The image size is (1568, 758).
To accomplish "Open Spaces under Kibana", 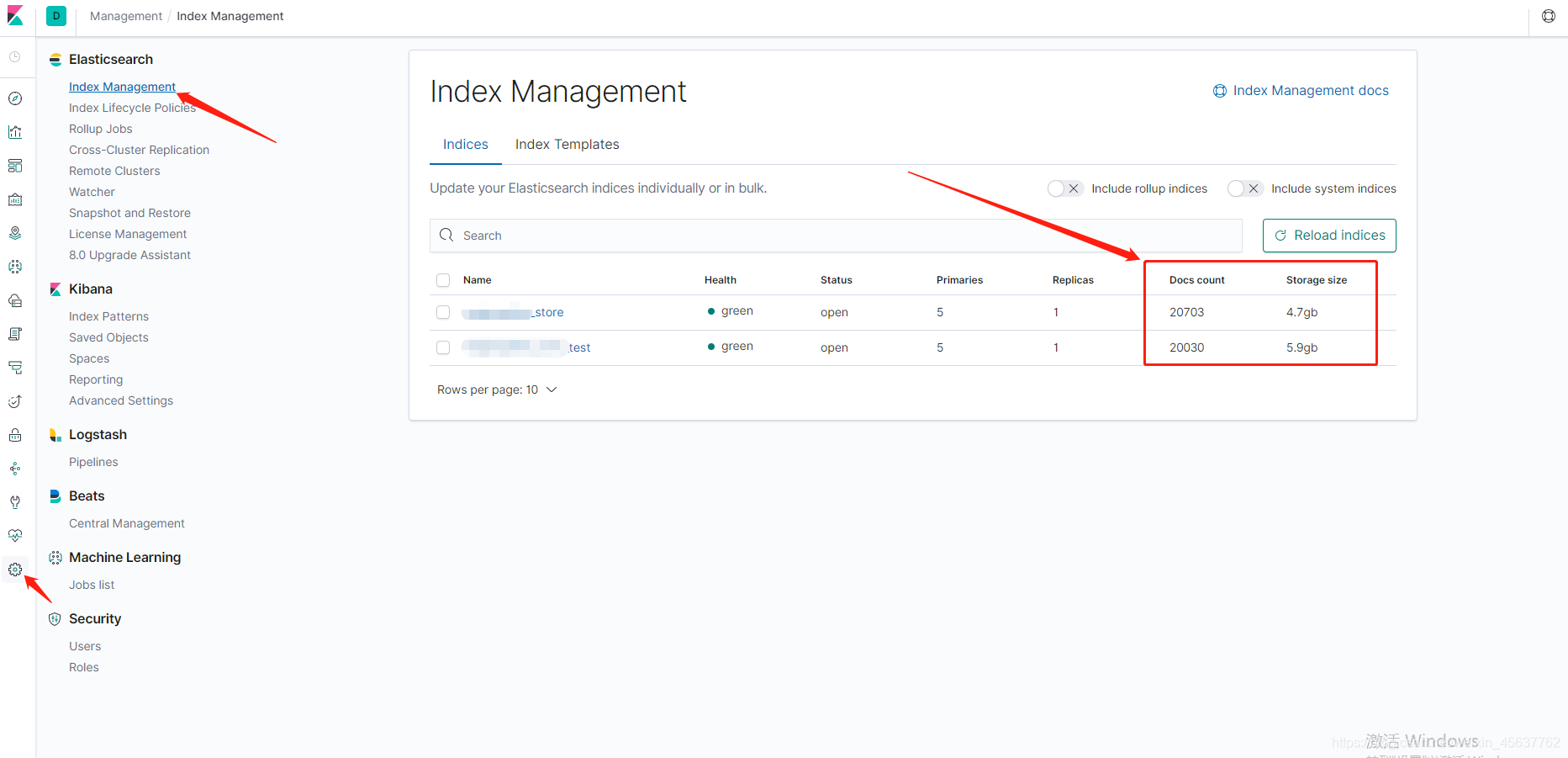I will point(89,358).
